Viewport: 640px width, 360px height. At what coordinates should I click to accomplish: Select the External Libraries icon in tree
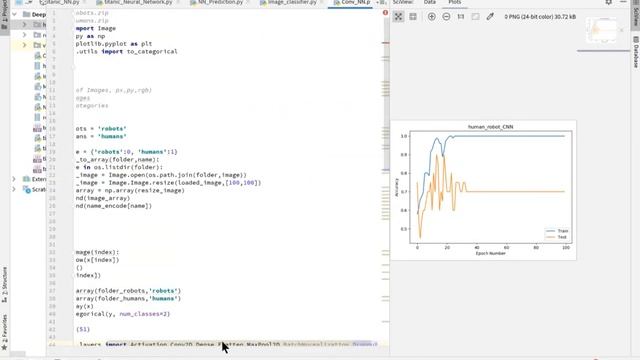(x=27, y=179)
